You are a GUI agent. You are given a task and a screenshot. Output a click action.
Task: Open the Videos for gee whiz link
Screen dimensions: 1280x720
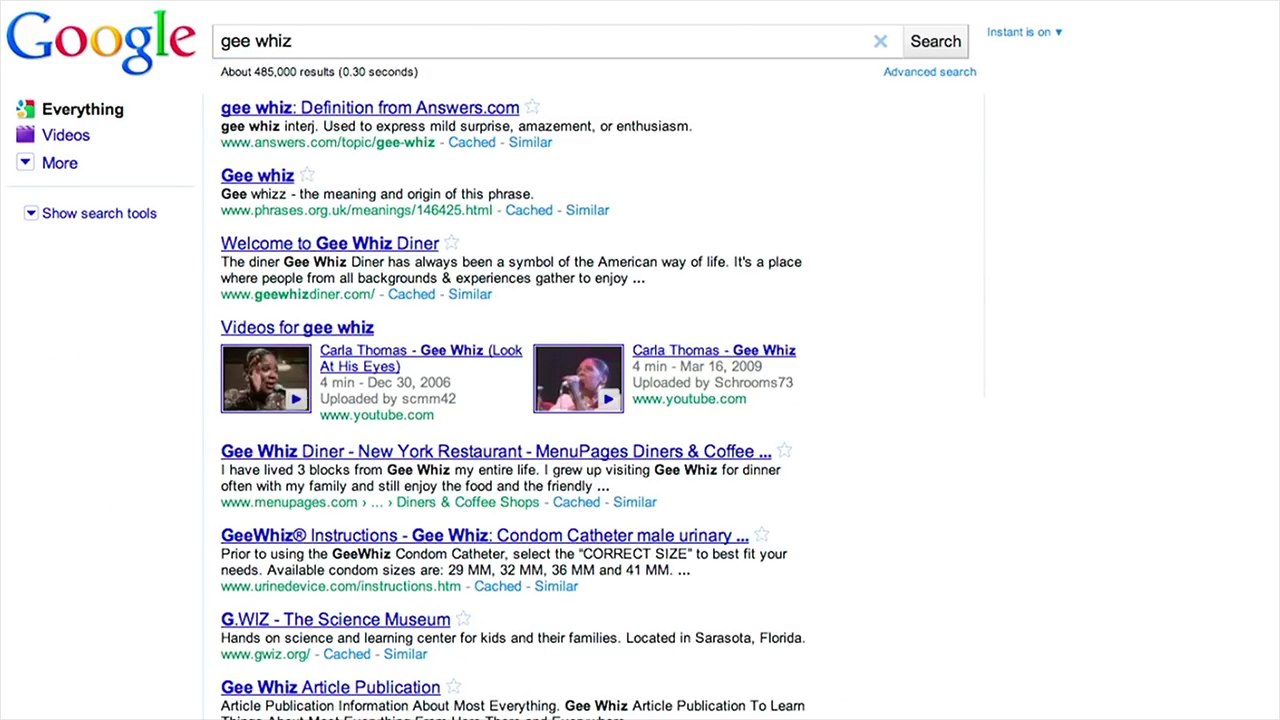point(297,328)
